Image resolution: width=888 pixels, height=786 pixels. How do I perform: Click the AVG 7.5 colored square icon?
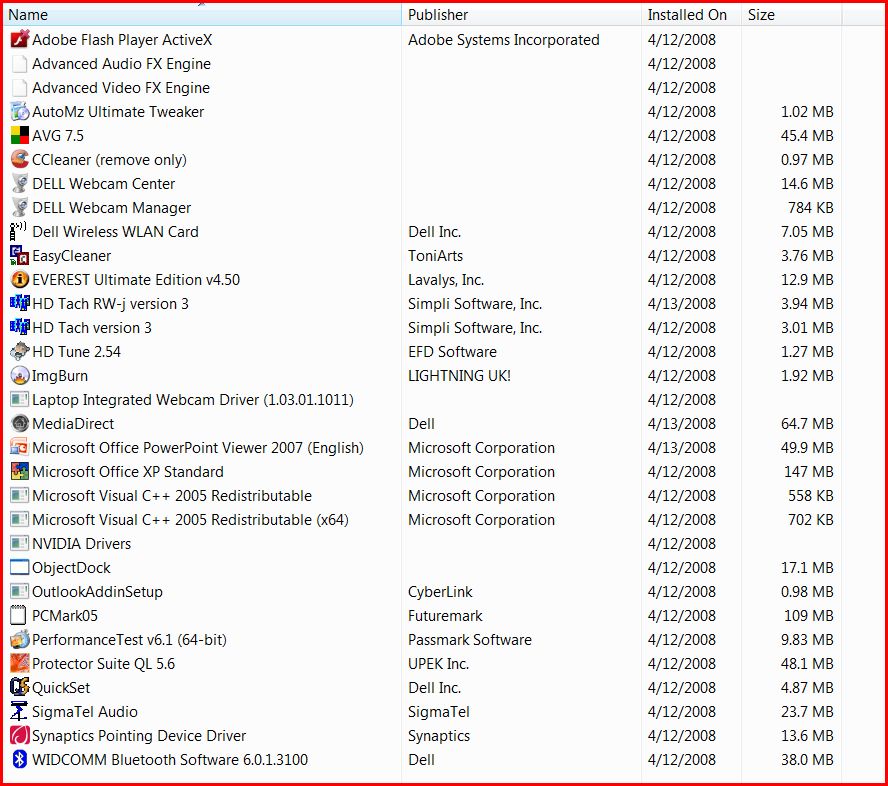point(19,135)
